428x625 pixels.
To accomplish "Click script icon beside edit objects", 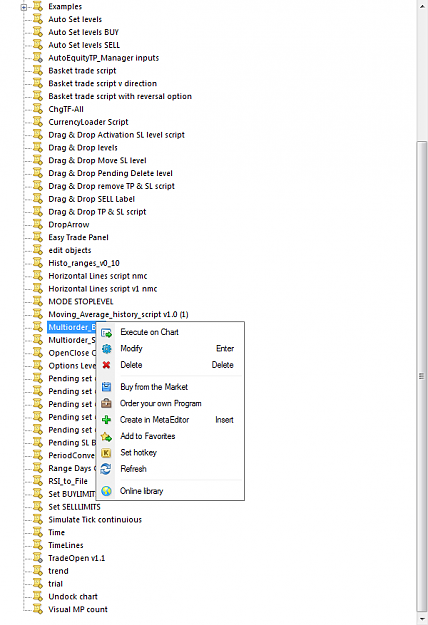I will coord(38,250).
